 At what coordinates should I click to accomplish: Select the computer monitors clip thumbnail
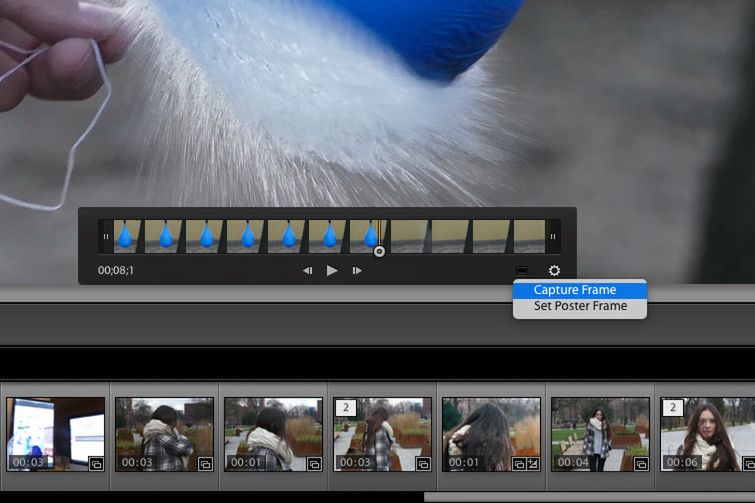point(55,434)
